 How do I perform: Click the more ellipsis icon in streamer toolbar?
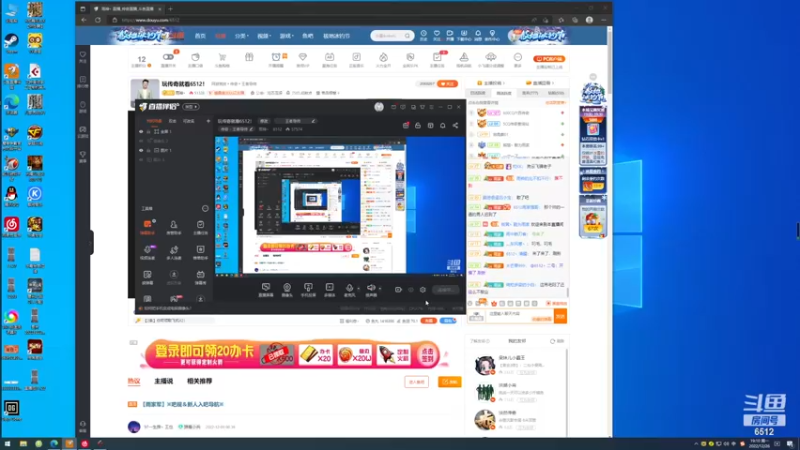pos(517,57)
